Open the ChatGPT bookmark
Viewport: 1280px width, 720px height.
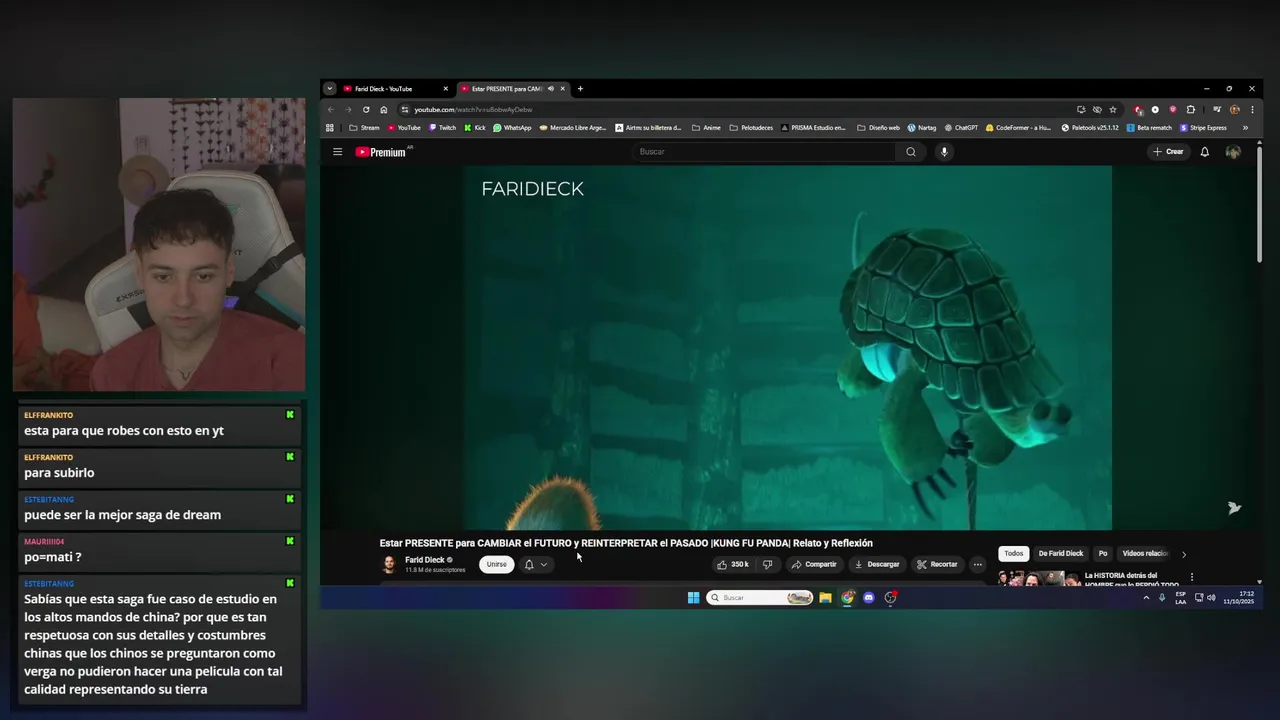click(960, 128)
